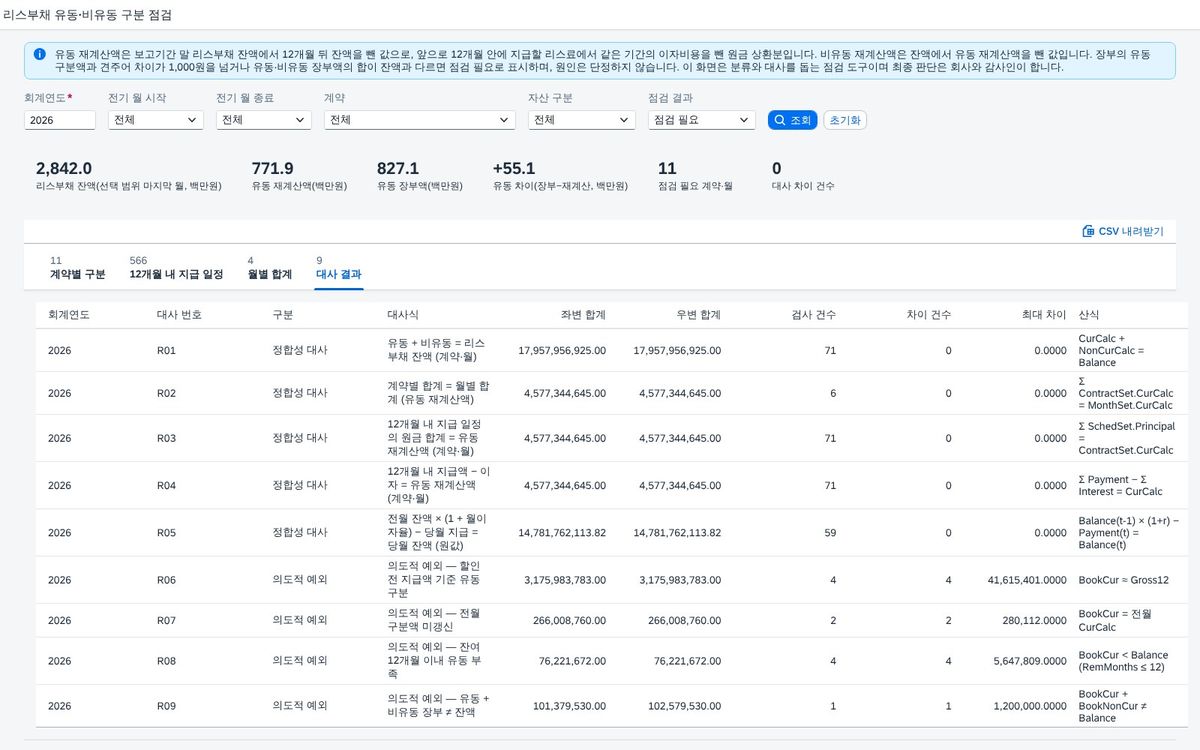Switch to the 12개월 내 지급 일정 tab
The image size is (1200, 750).
[176, 268]
